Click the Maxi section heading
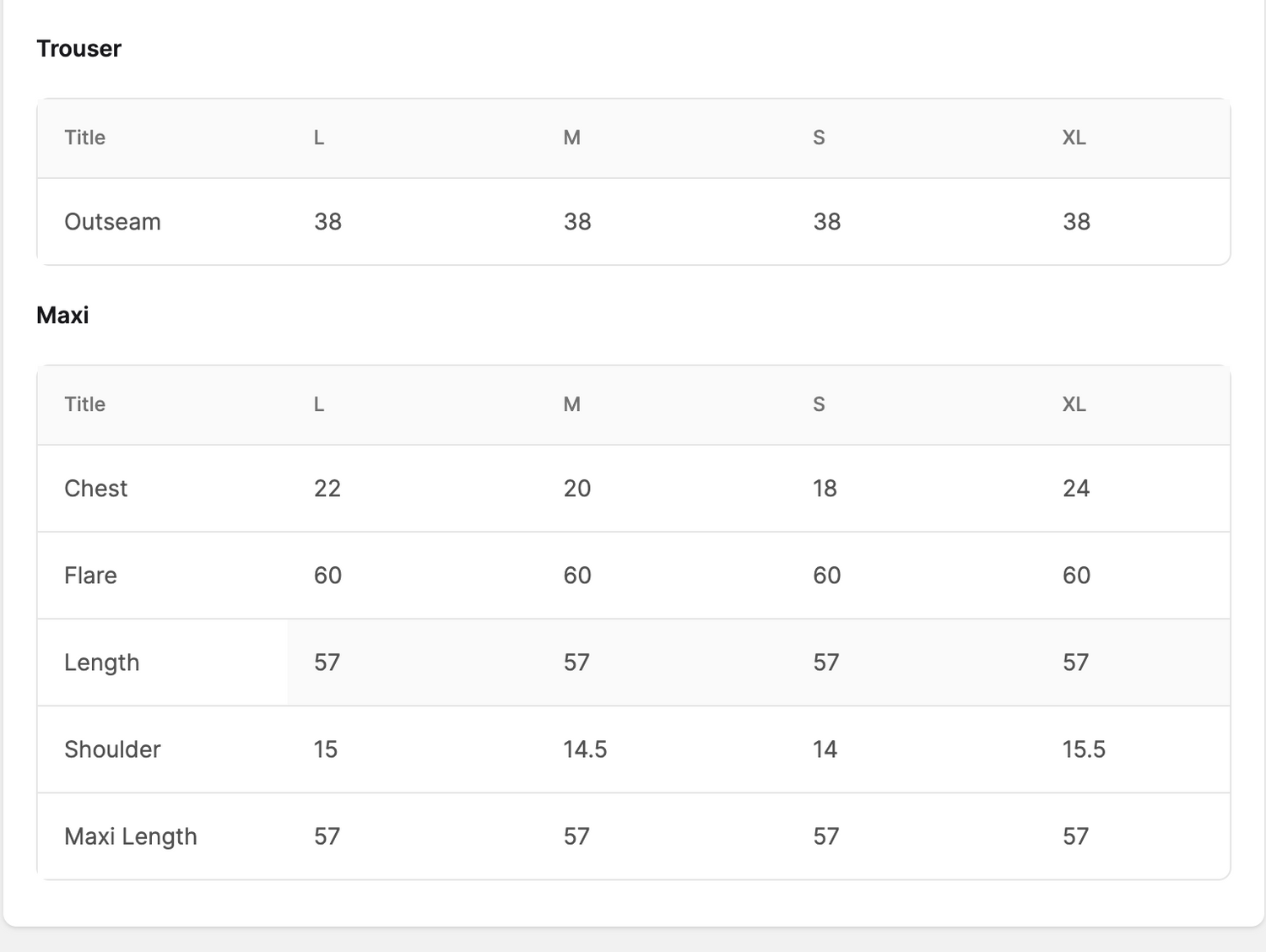The image size is (1266, 952). click(x=62, y=316)
